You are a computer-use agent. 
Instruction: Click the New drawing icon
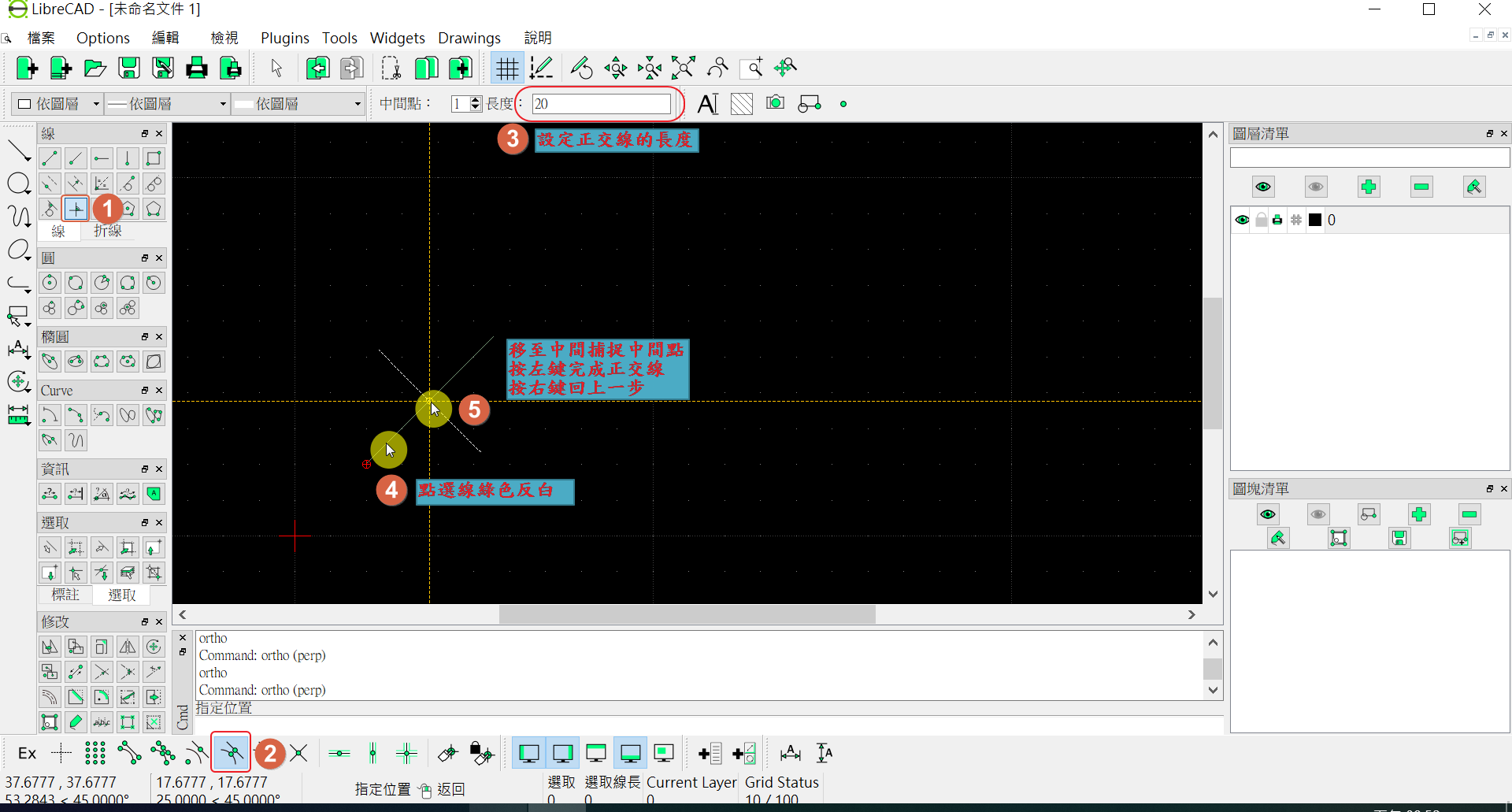coord(28,69)
